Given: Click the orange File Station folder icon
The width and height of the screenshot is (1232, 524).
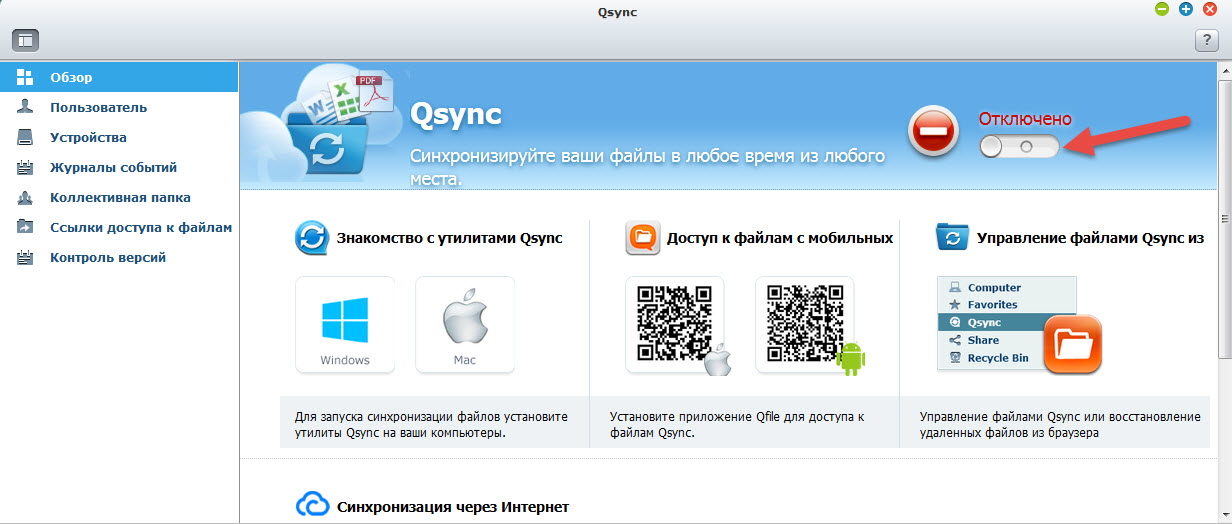Looking at the screenshot, I should 1073,344.
